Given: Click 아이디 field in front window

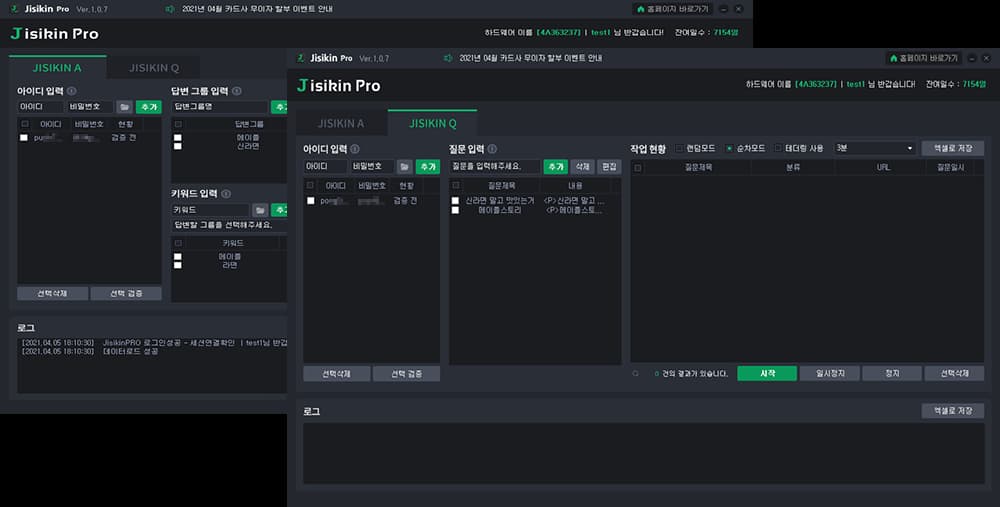Looking at the screenshot, I should (x=325, y=166).
